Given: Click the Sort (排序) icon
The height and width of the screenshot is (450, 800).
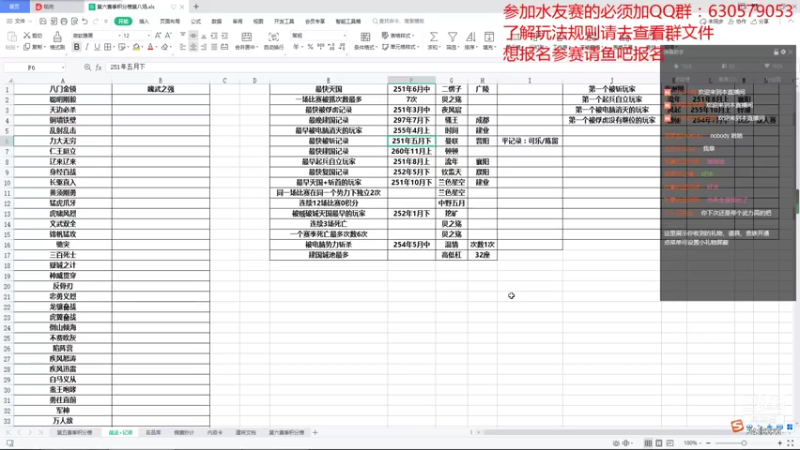Looking at the screenshot, I should (x=470, y=37).
